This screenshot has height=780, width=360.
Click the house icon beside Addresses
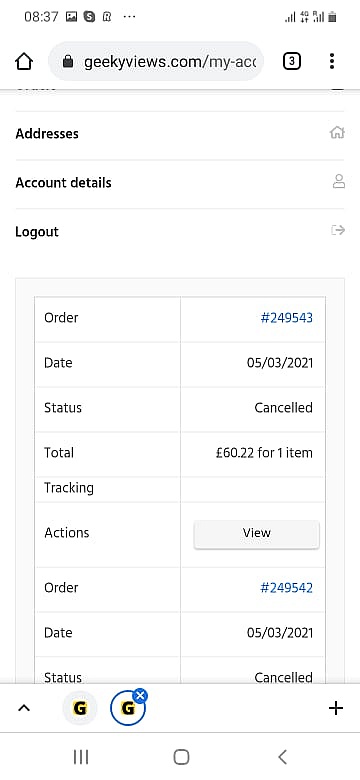[x=337, y=133]
